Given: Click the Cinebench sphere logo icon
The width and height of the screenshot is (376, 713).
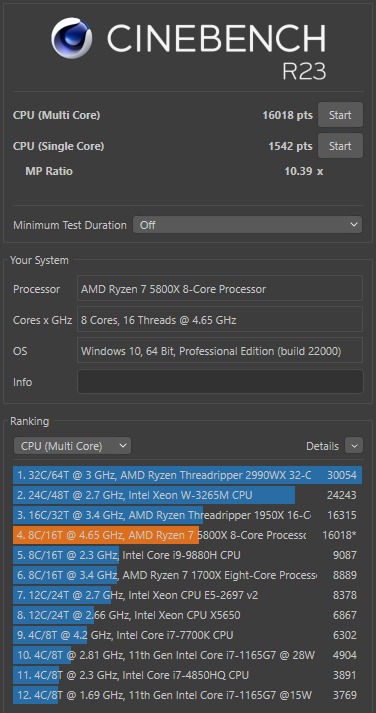Looking at the screenshot, I should point(71,38).
